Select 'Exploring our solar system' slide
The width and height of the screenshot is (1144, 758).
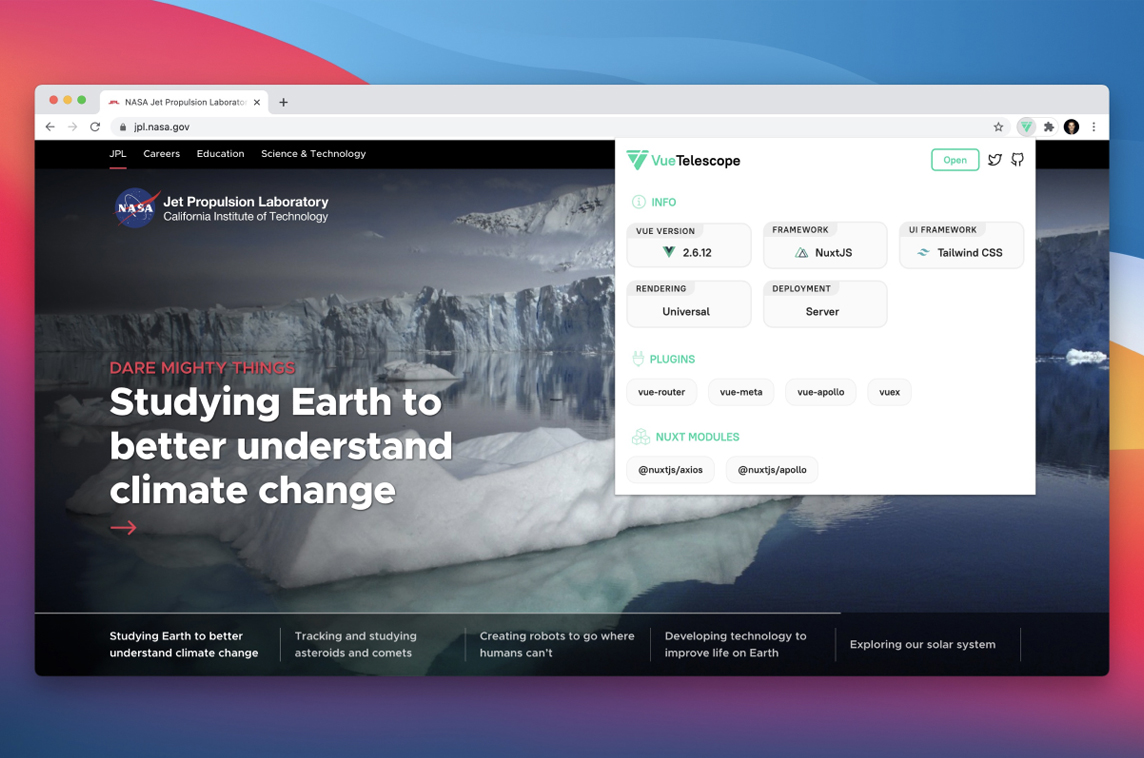tap(922, 644)
